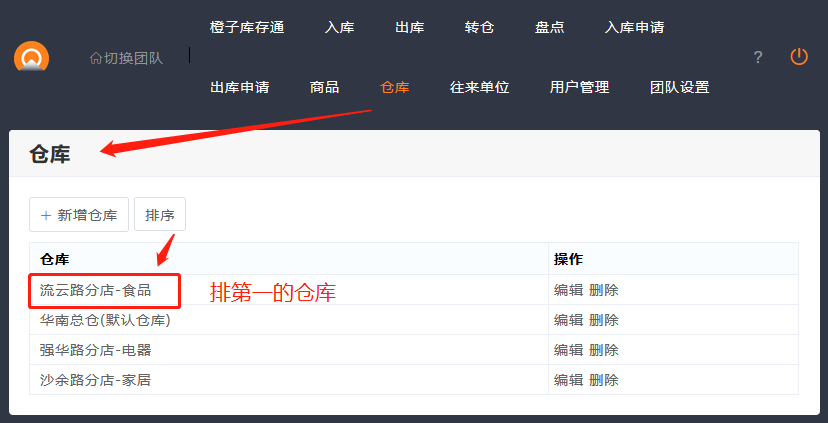828x423 pixels.
Task: Open the 团队设置 menu item
Action: (x=680, y=87)
